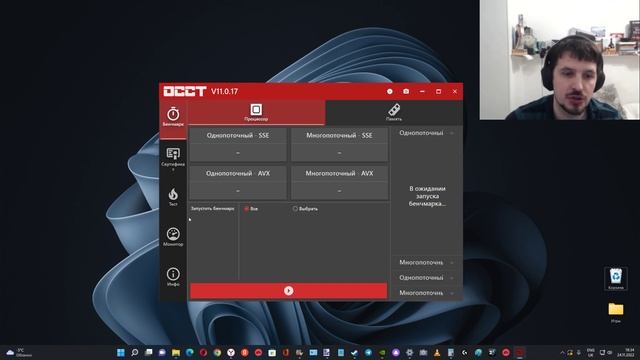The width and height of the screenshot is (640, 360).
Task: Open the Settings gear on the taskbar
Action: coord(409,353)
